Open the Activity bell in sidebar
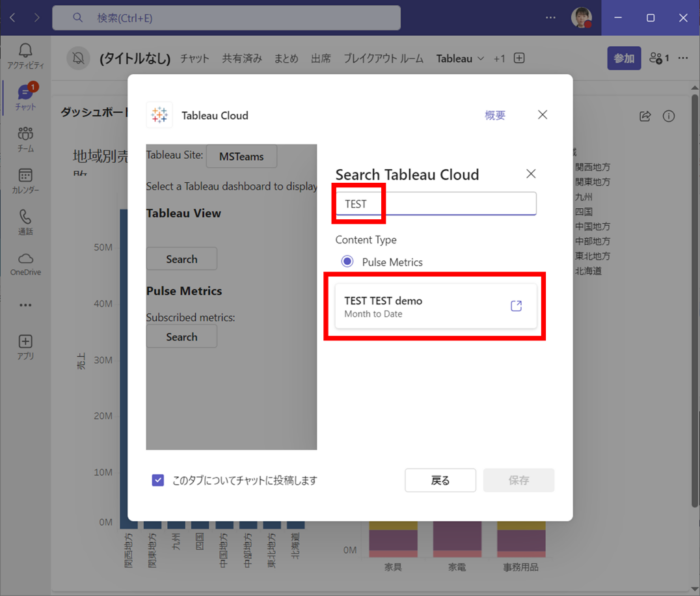 coord(25,56)
